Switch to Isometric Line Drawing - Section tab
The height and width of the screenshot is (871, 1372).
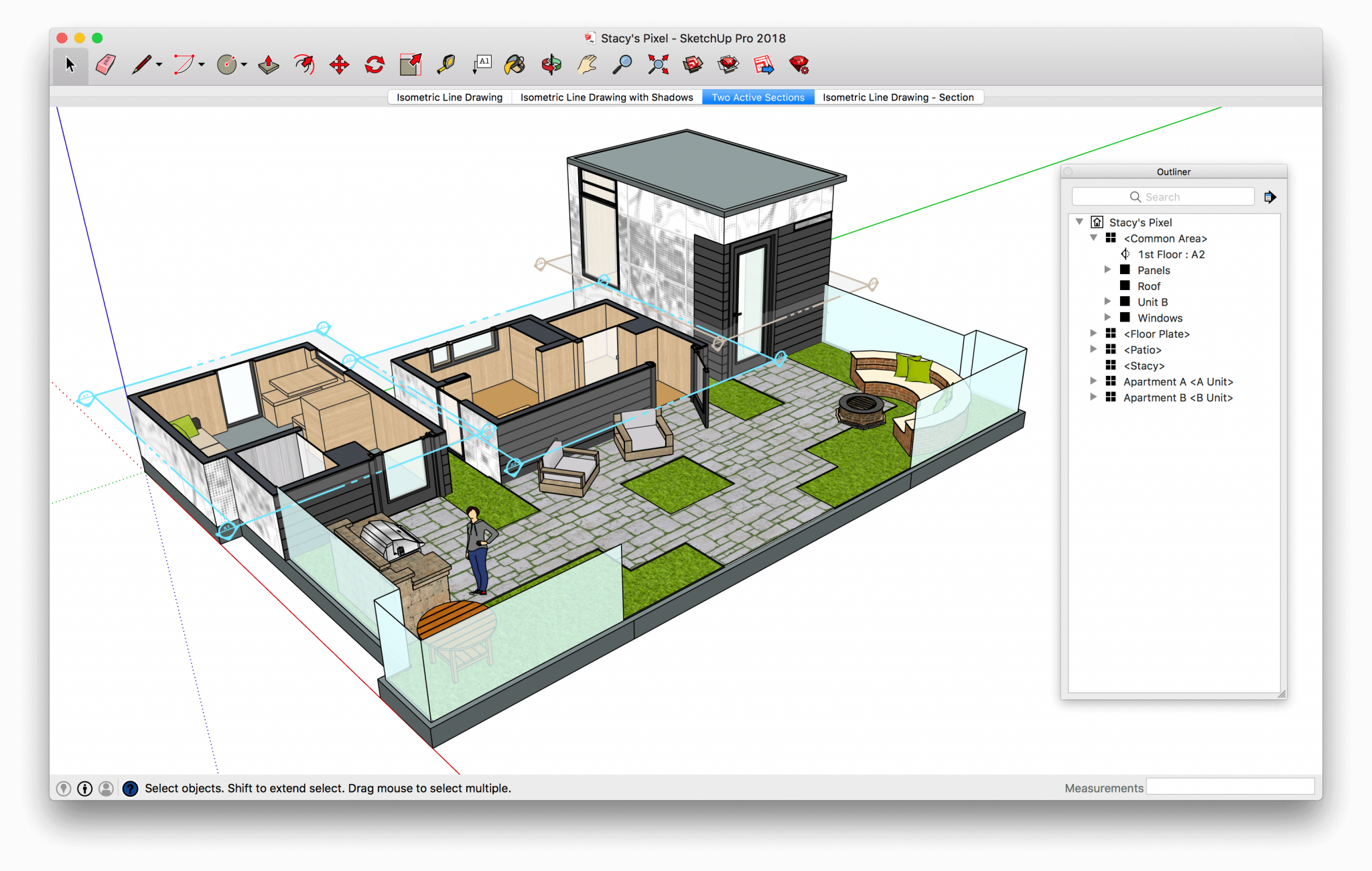click(899, 97)
